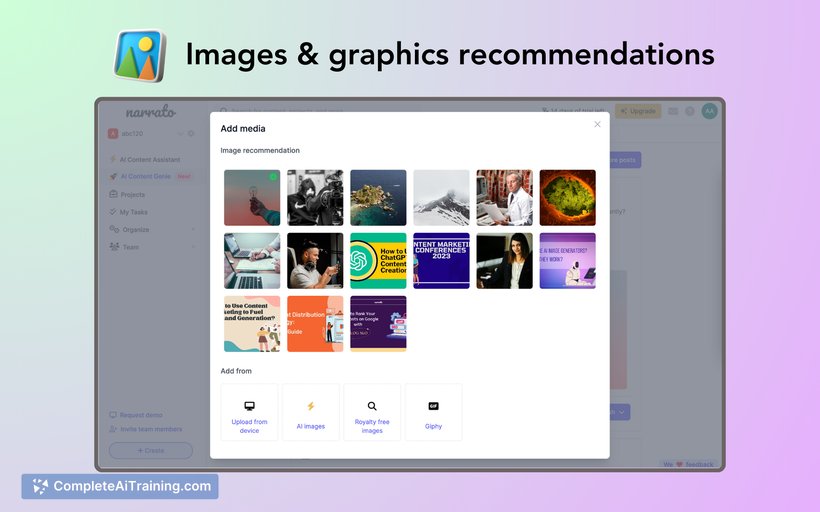Open AI Content Assistant in sidebar
Image resolution: width=820 pixels, height=512 pixels.
tap(150, 160)
